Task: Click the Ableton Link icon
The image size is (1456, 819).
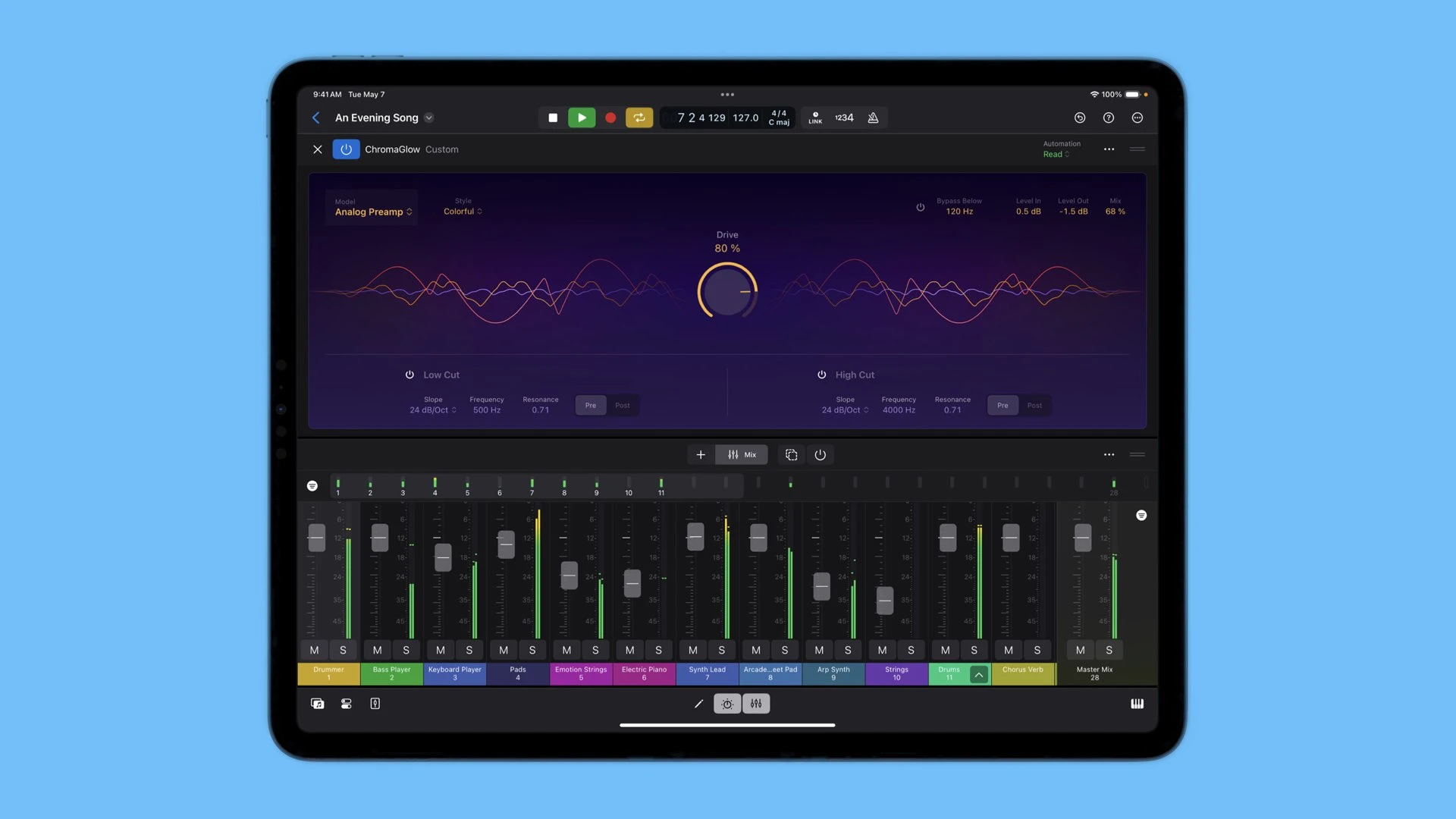Action: tap(814, 118)
